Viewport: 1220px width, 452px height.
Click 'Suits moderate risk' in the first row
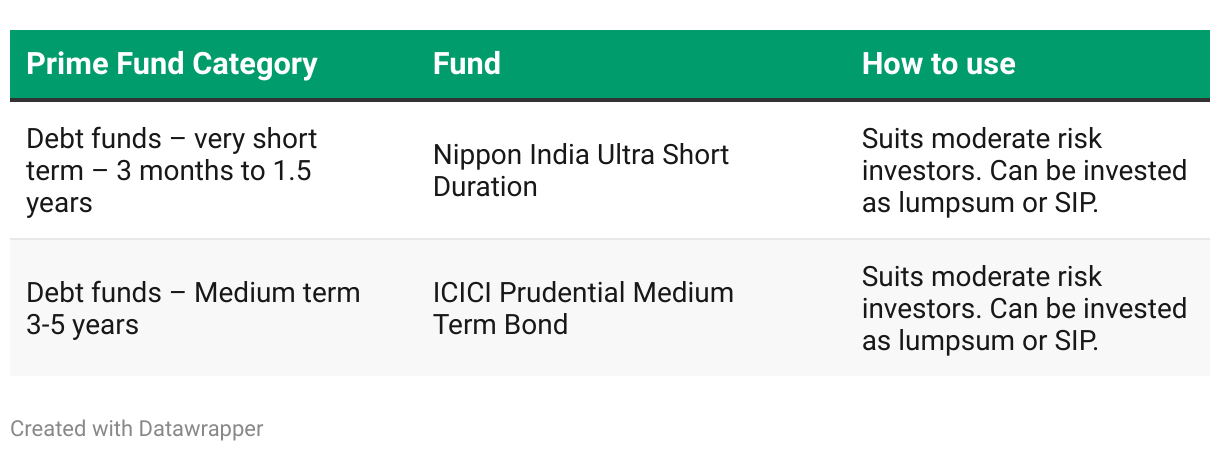981,138
